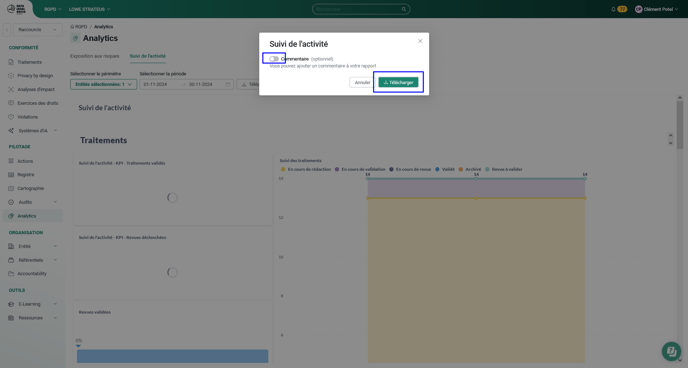Screen dimensions: 688x368
Task: Open the Raccourcis dropdown
Action: coord(37,30)
